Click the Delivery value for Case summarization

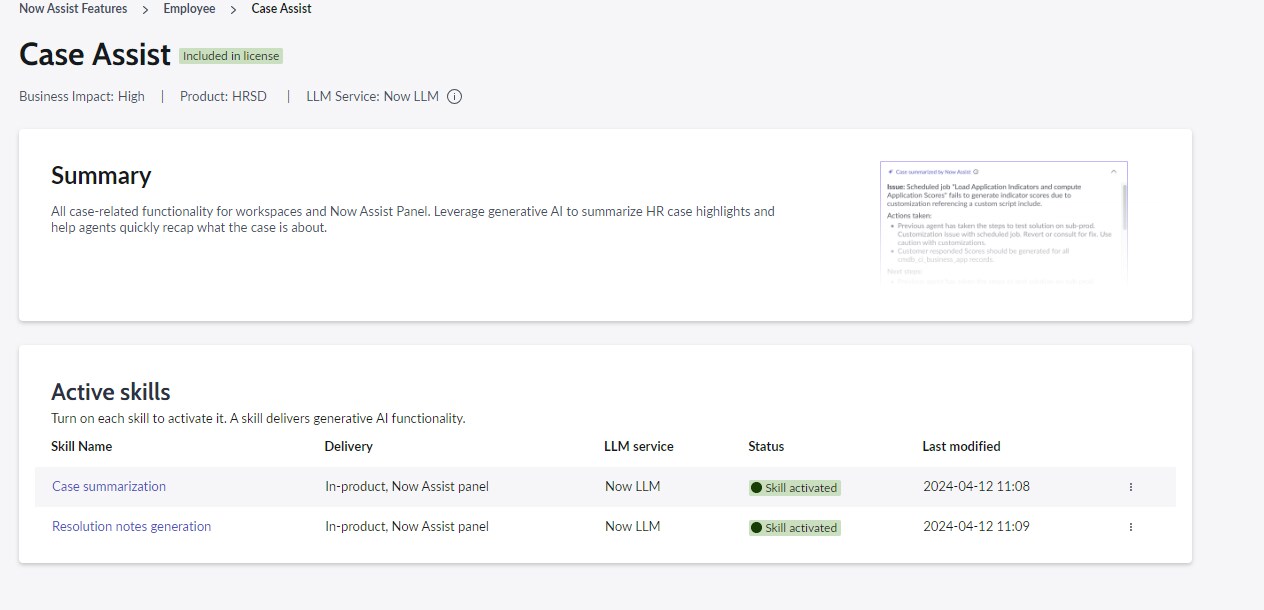pyautogui.click(x=407, y=487)
